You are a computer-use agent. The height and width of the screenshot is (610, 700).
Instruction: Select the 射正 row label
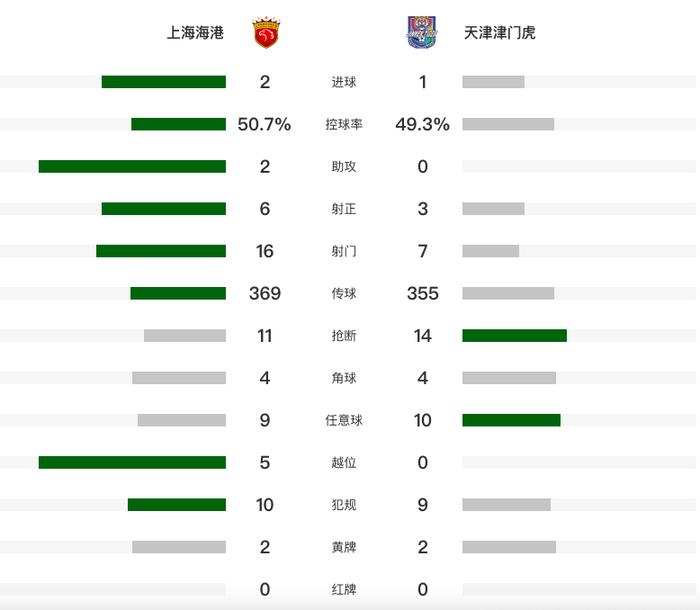[344, 209]
